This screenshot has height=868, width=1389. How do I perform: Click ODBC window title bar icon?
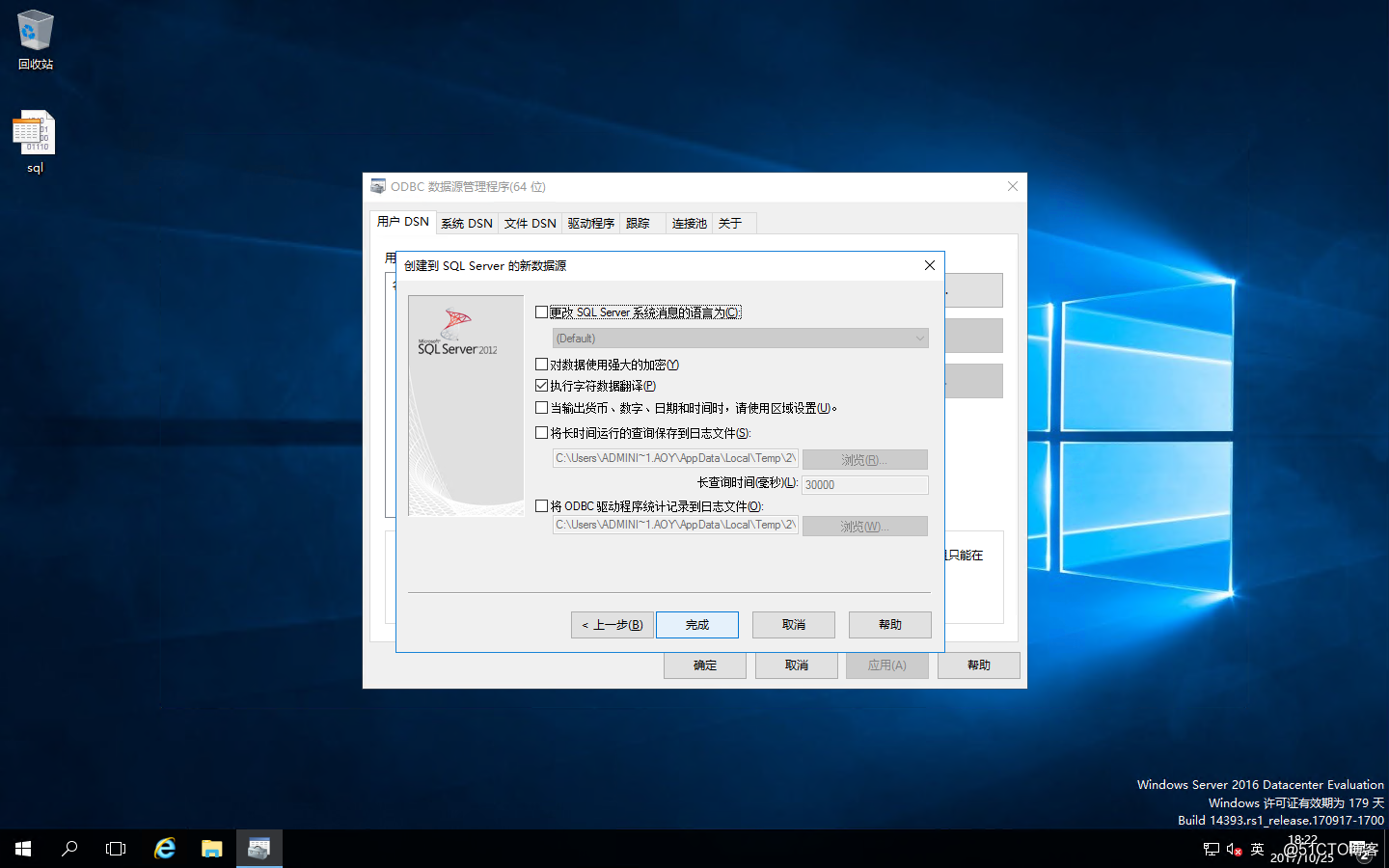378,186
